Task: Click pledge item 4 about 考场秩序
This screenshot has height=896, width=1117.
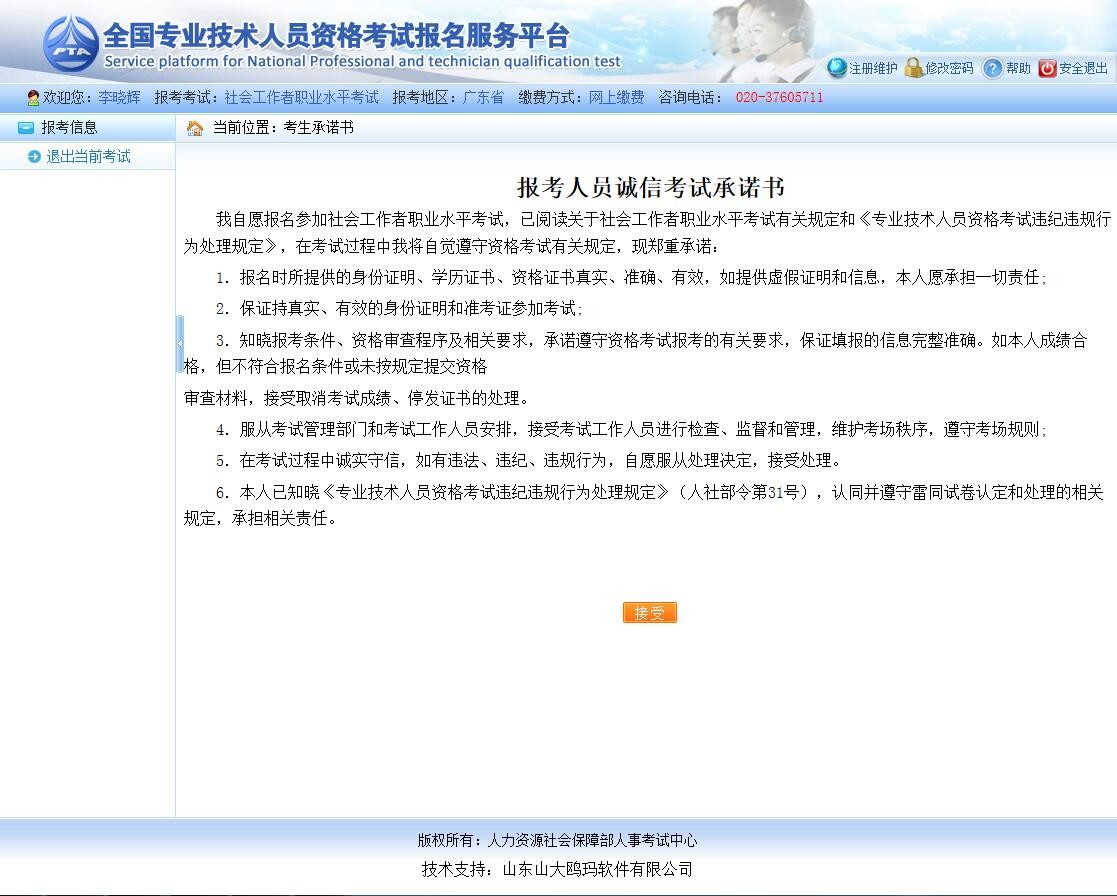Action: tap(631, 429)
